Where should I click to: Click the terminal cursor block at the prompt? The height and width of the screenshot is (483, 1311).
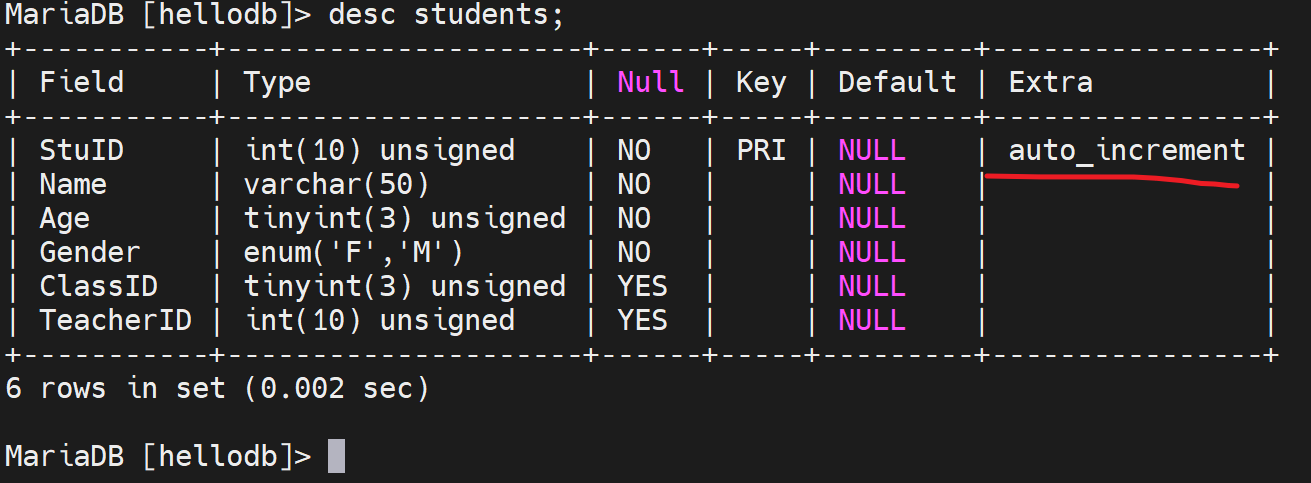(336, 456)
